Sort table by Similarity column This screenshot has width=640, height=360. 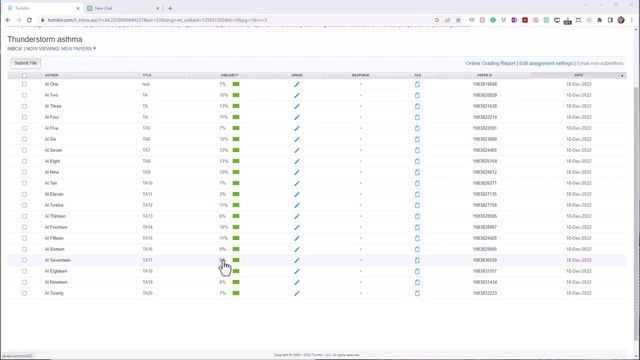coord(229,75)
